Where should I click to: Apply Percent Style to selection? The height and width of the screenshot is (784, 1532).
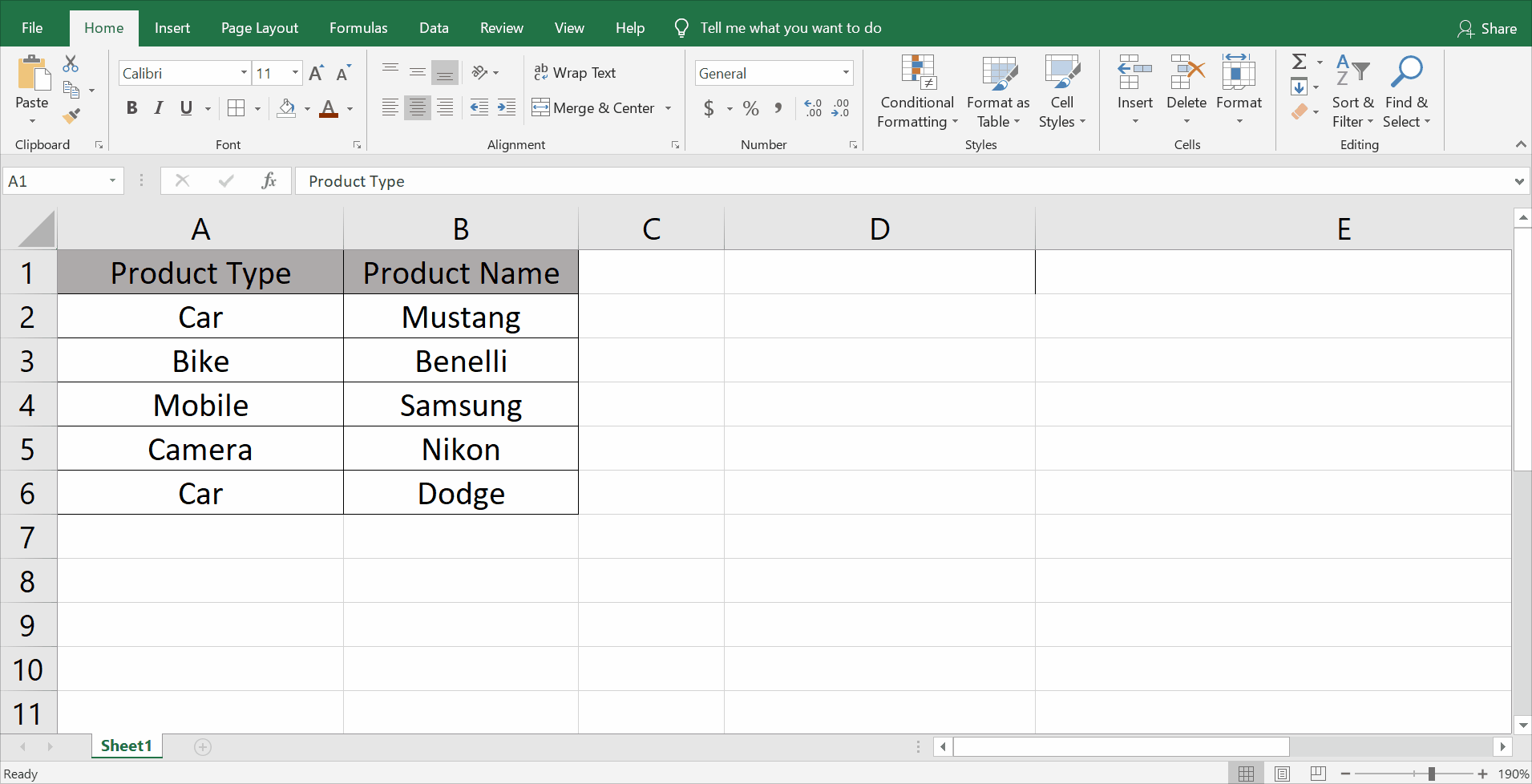pos(750,107)
